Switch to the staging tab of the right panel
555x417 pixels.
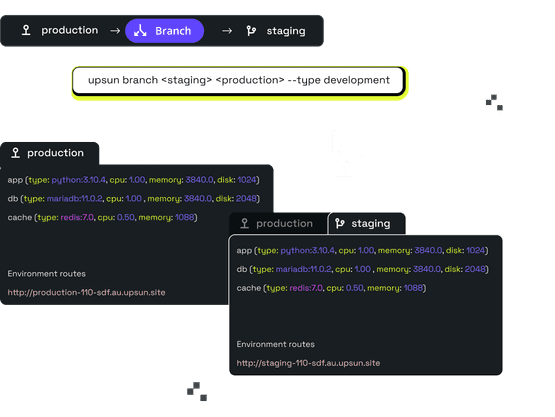(367, 223)
